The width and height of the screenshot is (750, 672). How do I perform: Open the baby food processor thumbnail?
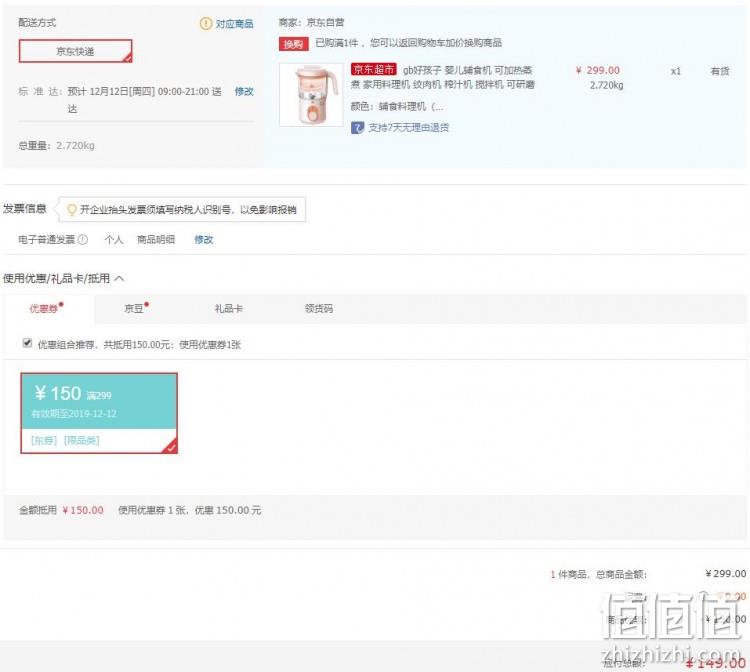tap(311, 95)
